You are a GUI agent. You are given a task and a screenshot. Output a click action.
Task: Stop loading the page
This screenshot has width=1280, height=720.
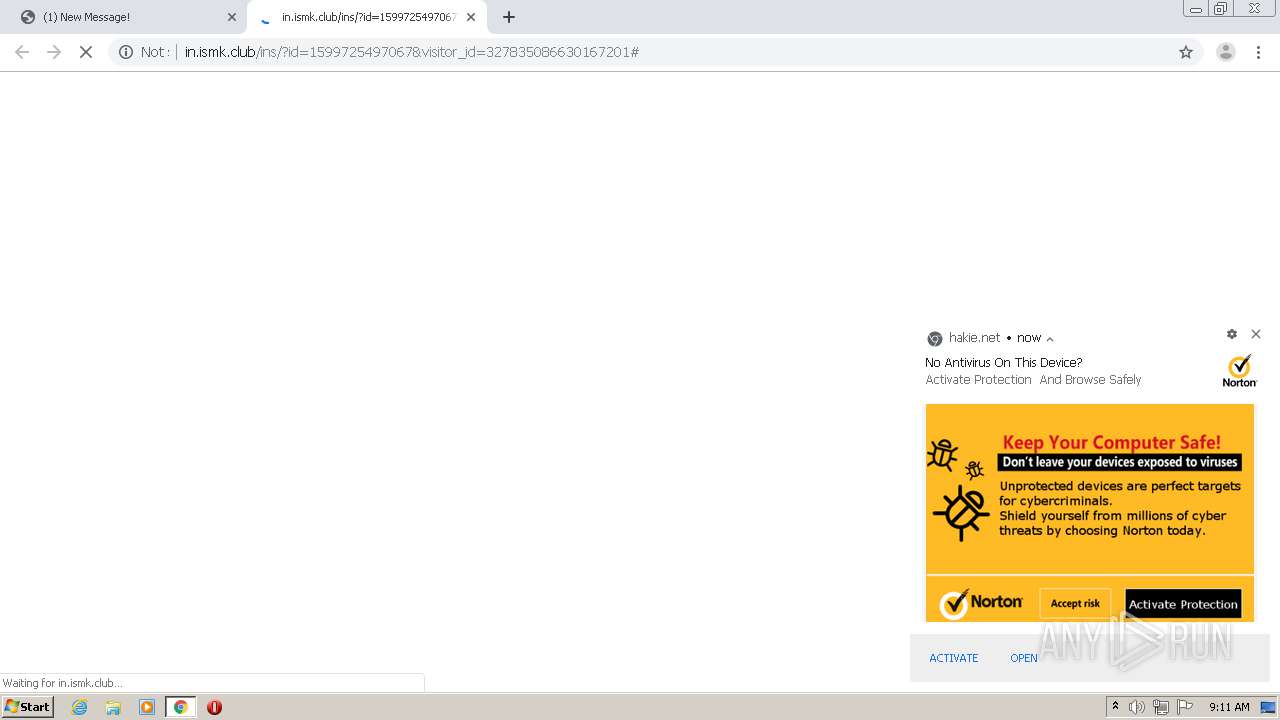click(86, 52)
